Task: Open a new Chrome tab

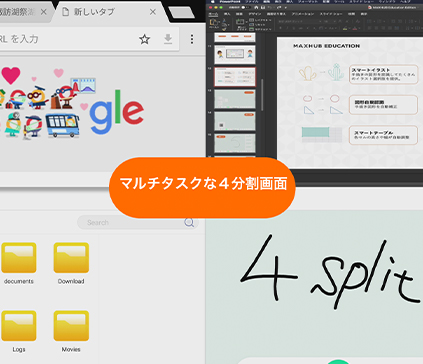Action: [x=182, y=13]
